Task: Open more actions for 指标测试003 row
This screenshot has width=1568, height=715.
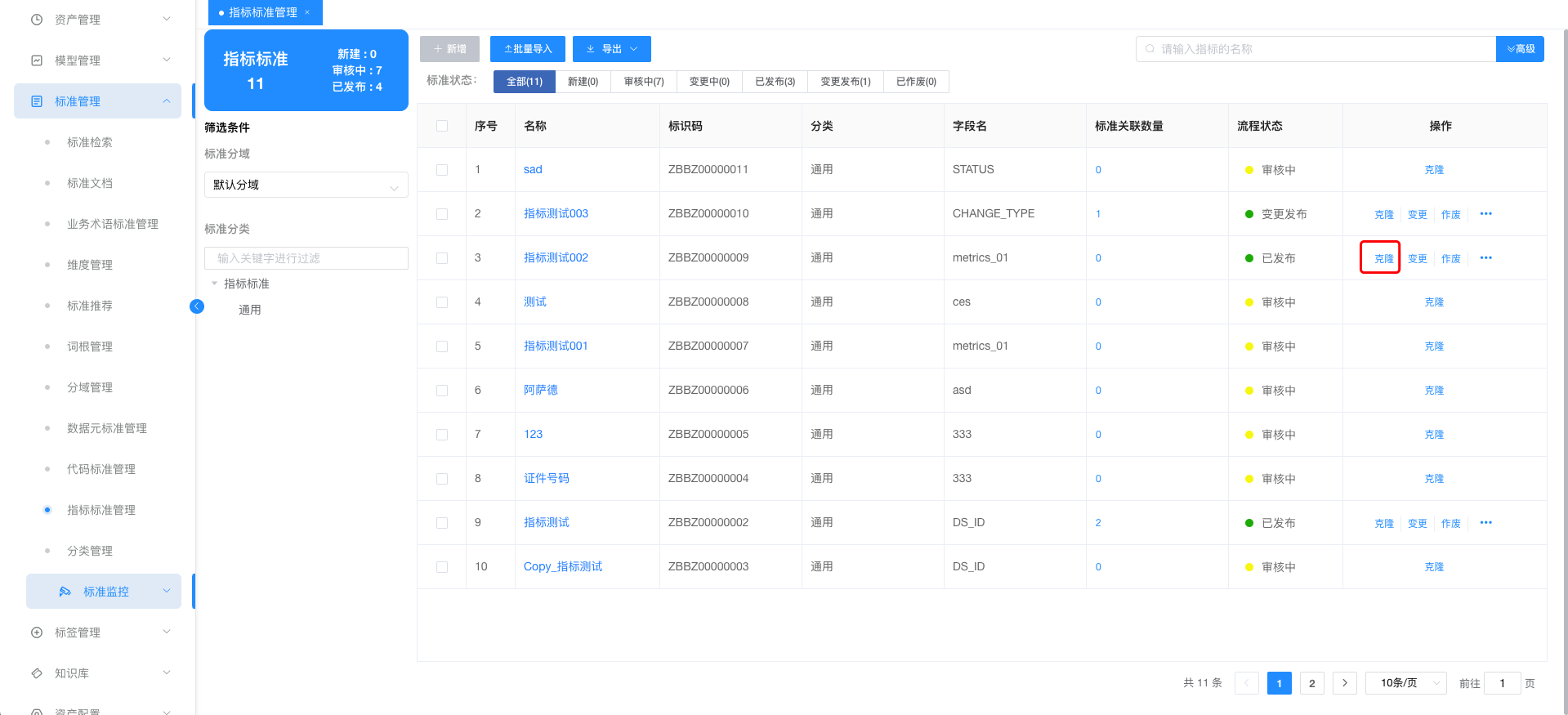Action: (1485, 214)
